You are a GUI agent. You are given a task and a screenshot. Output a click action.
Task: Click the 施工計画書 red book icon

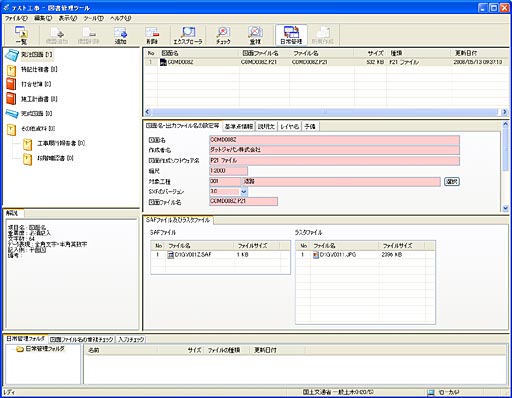pos(11,99)
